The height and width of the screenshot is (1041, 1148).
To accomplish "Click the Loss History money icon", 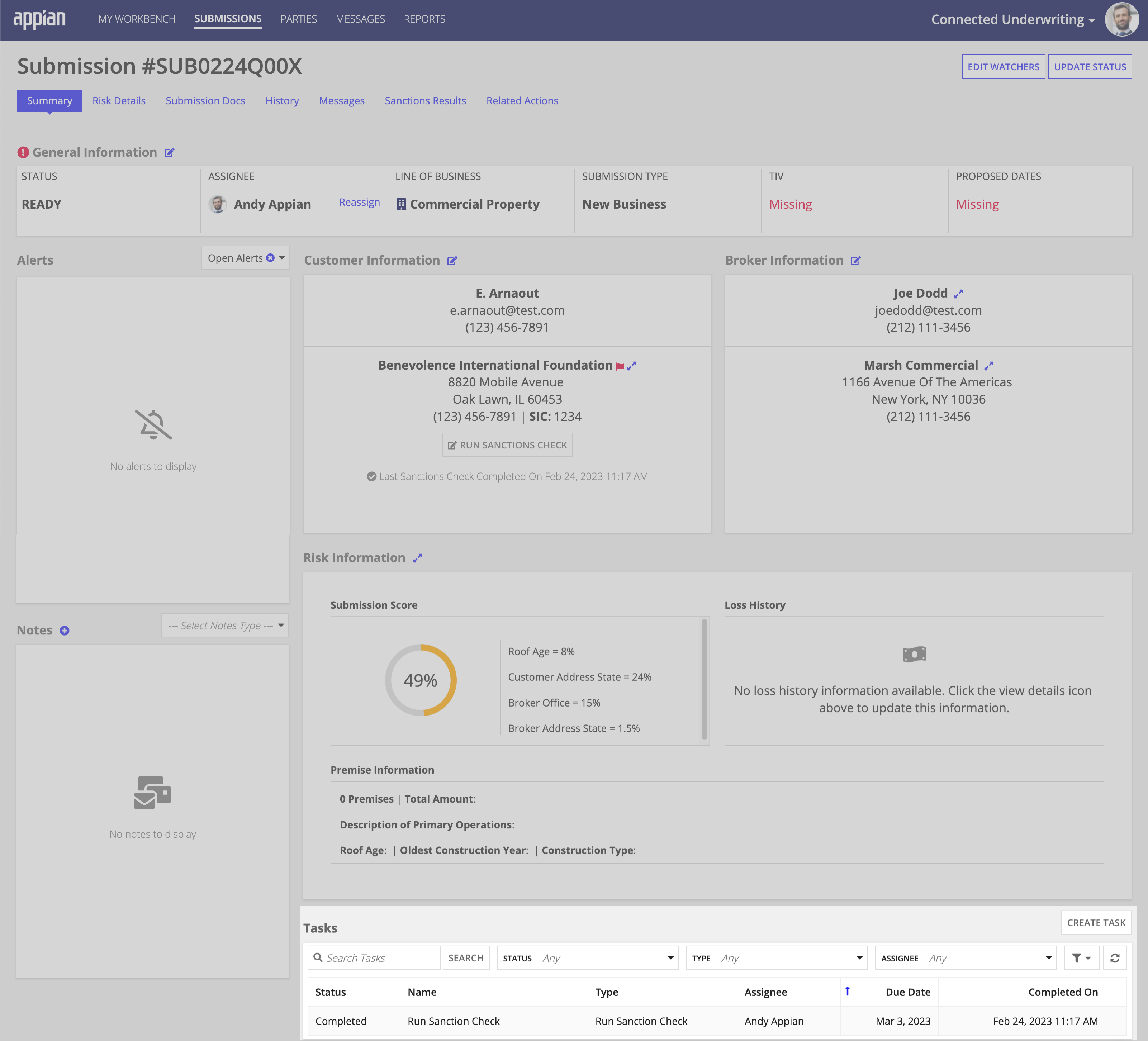I will point(914,654).
